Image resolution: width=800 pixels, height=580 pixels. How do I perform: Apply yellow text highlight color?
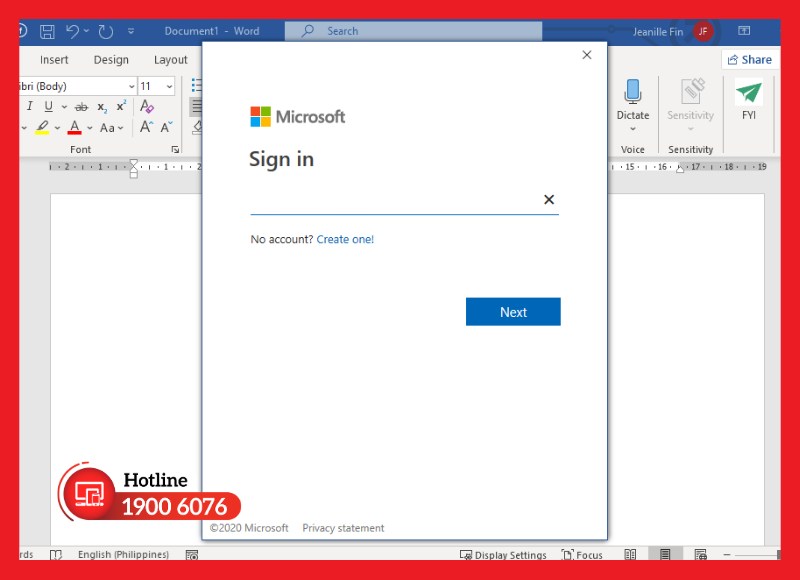[x=42, y=127]
